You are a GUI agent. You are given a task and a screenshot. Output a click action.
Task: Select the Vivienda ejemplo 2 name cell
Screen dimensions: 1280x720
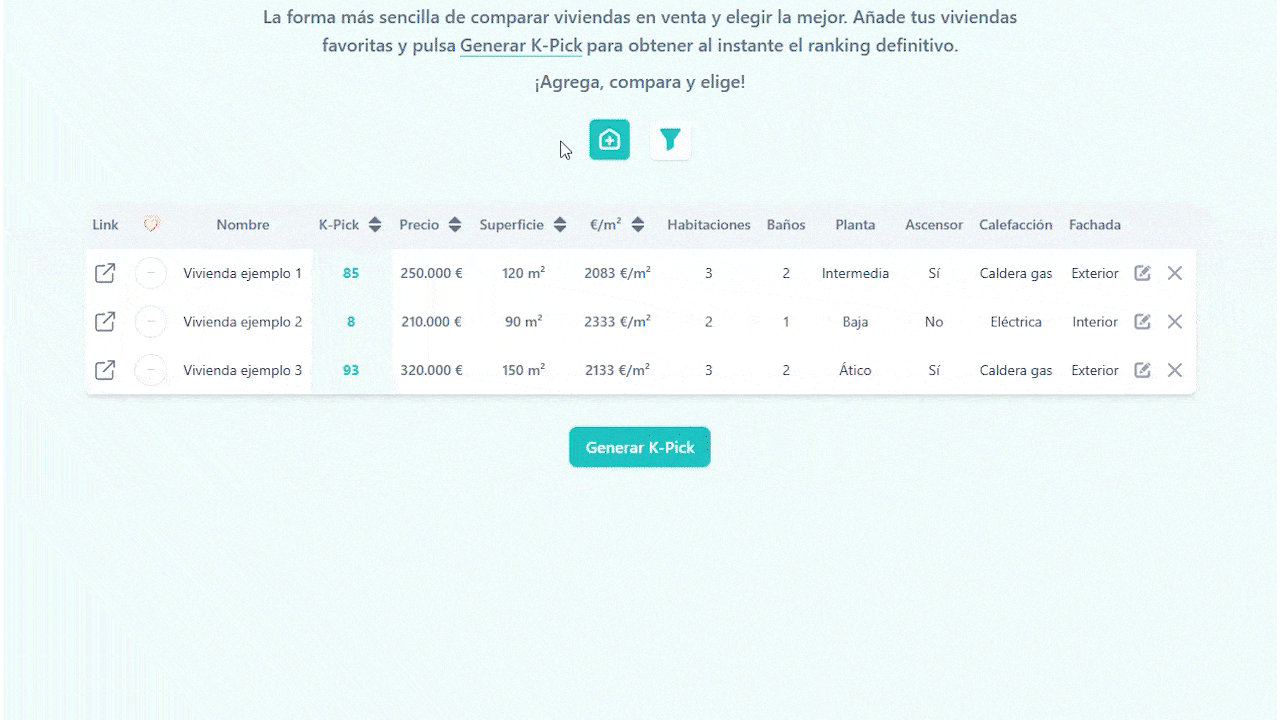click(x=242, y=322)
